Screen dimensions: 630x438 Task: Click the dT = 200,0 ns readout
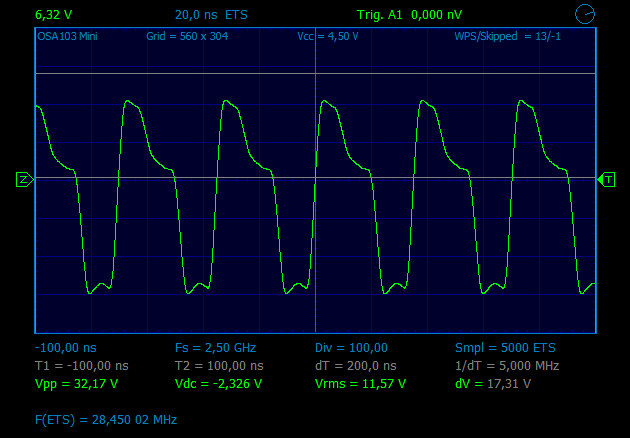[355, 365]
